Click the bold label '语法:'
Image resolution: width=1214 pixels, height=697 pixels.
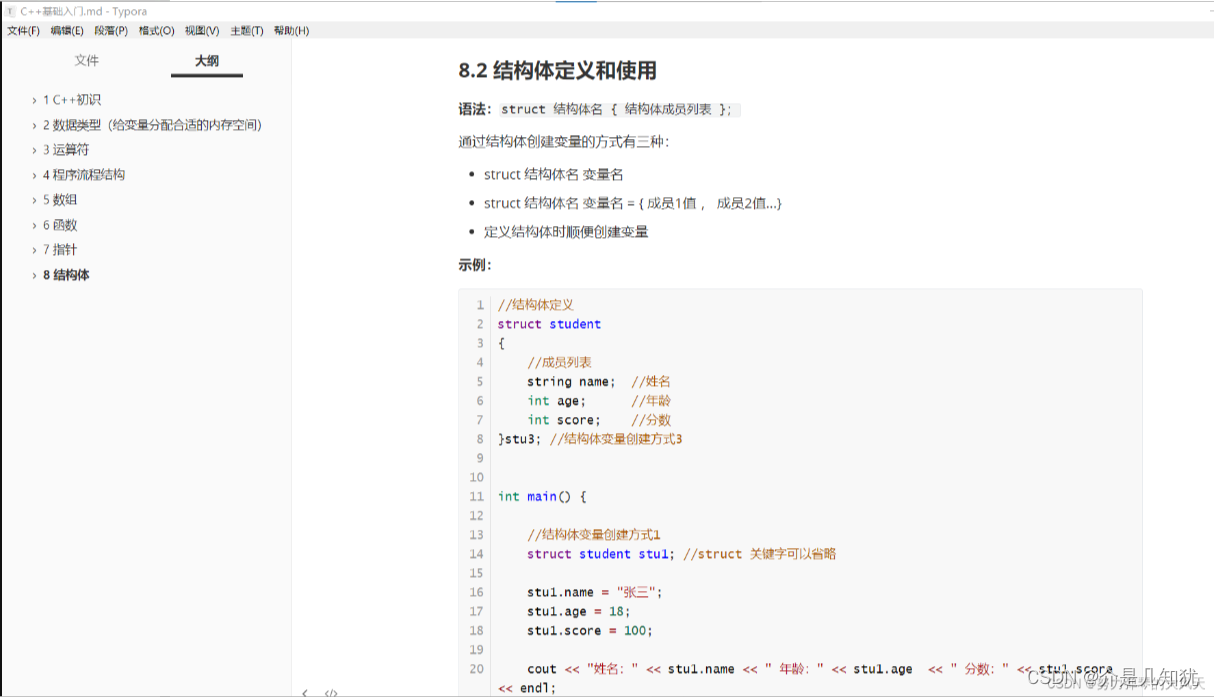[x=477, y=110]
